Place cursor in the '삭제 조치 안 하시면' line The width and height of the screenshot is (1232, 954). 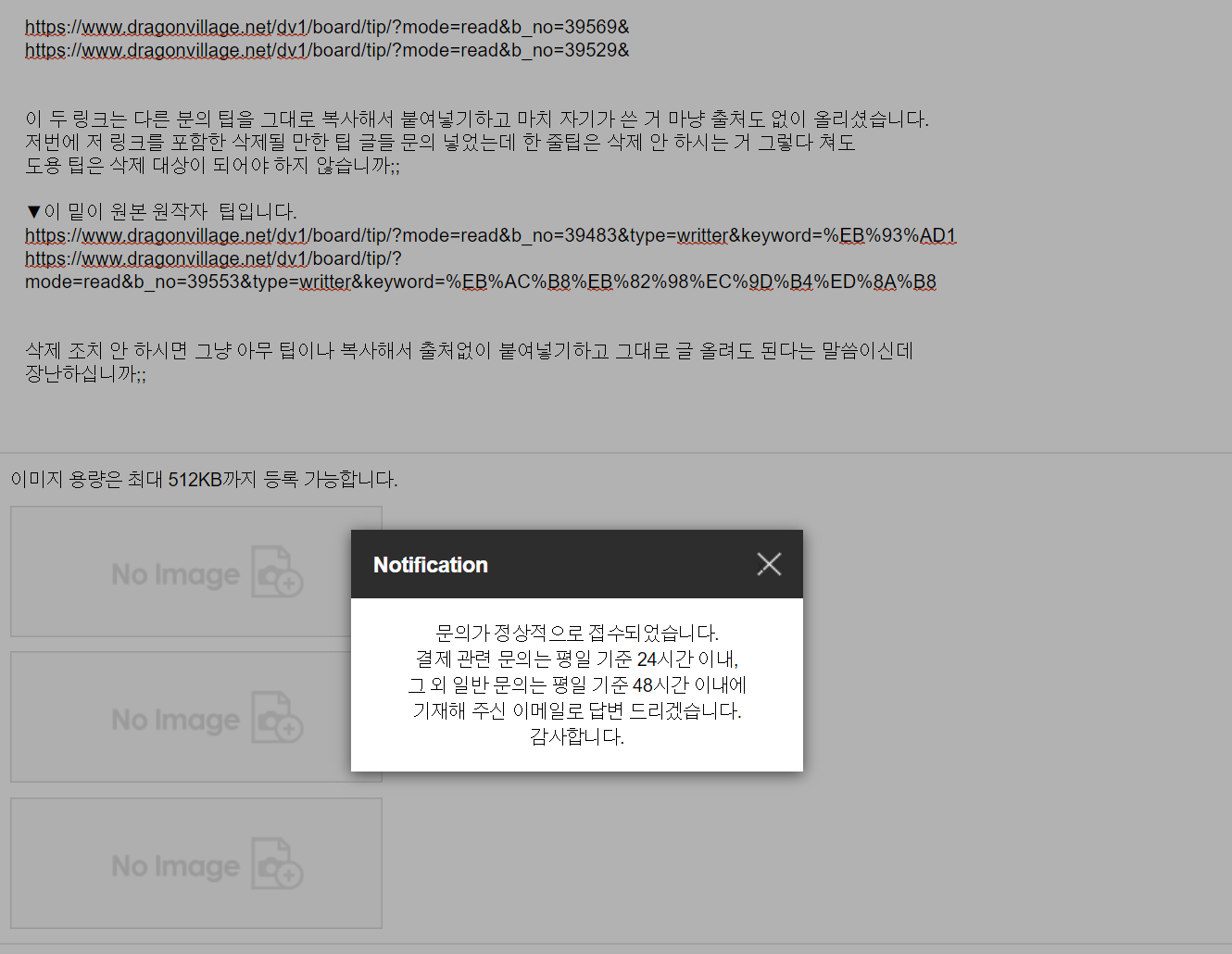469,350
